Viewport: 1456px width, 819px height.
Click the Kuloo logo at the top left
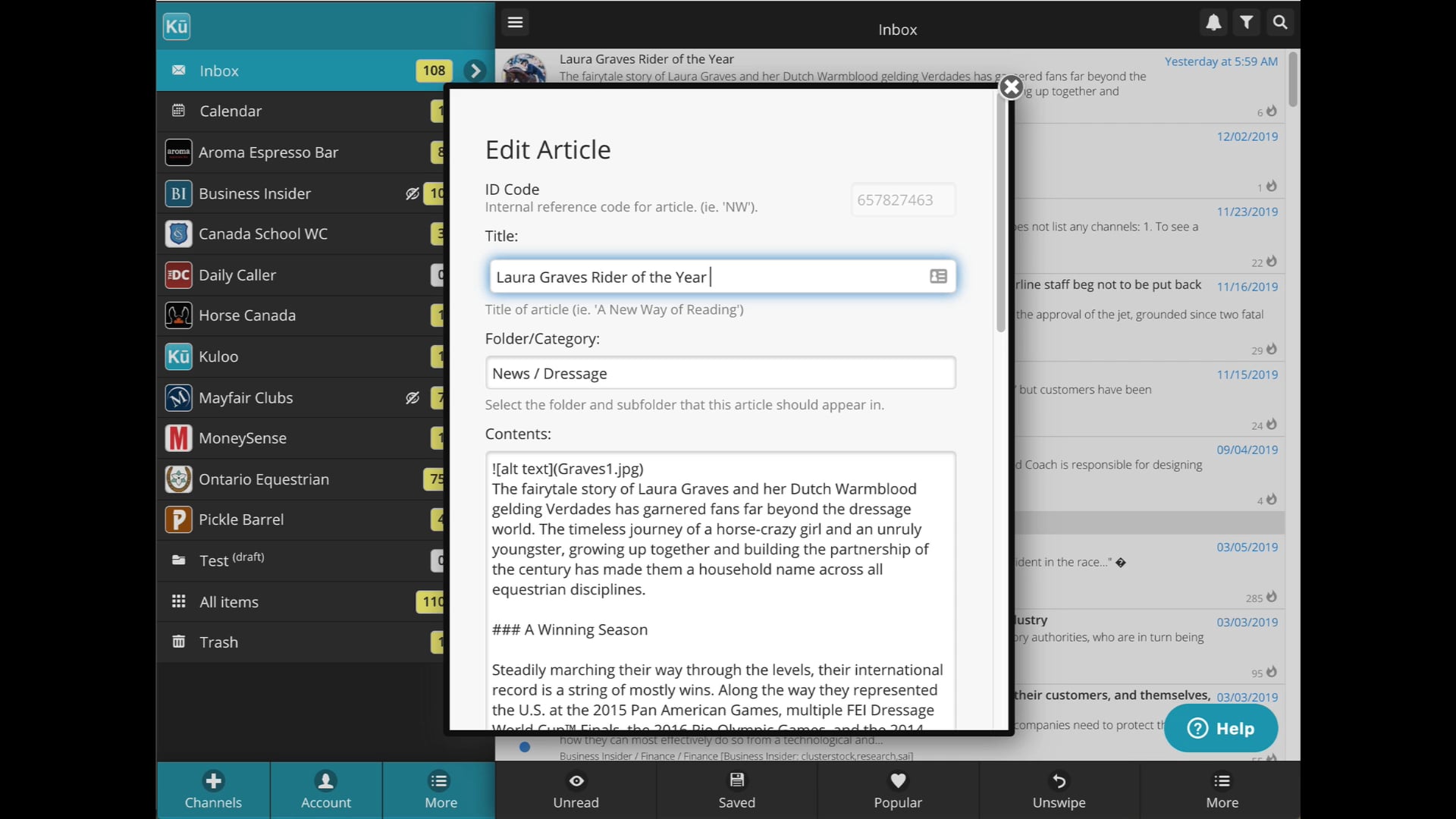[177, 27]
